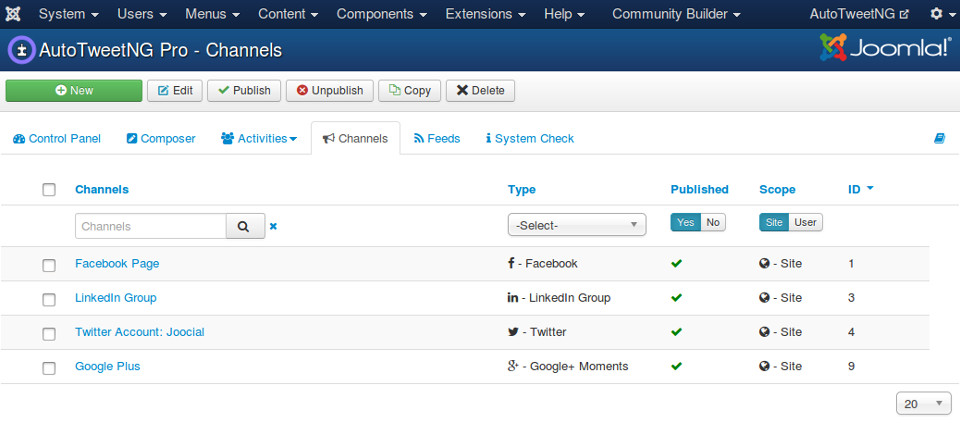Click published checkmark for Twitter Account: Joocial
The height and width of the screenshot is (423, 960).
[x=677, y=332]
